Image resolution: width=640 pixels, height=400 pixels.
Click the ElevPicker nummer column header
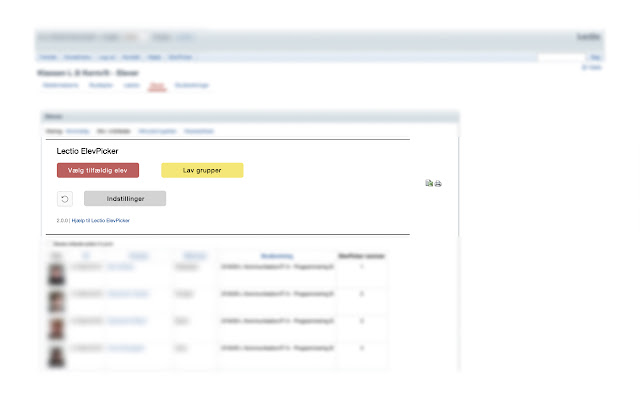point(362,256)
